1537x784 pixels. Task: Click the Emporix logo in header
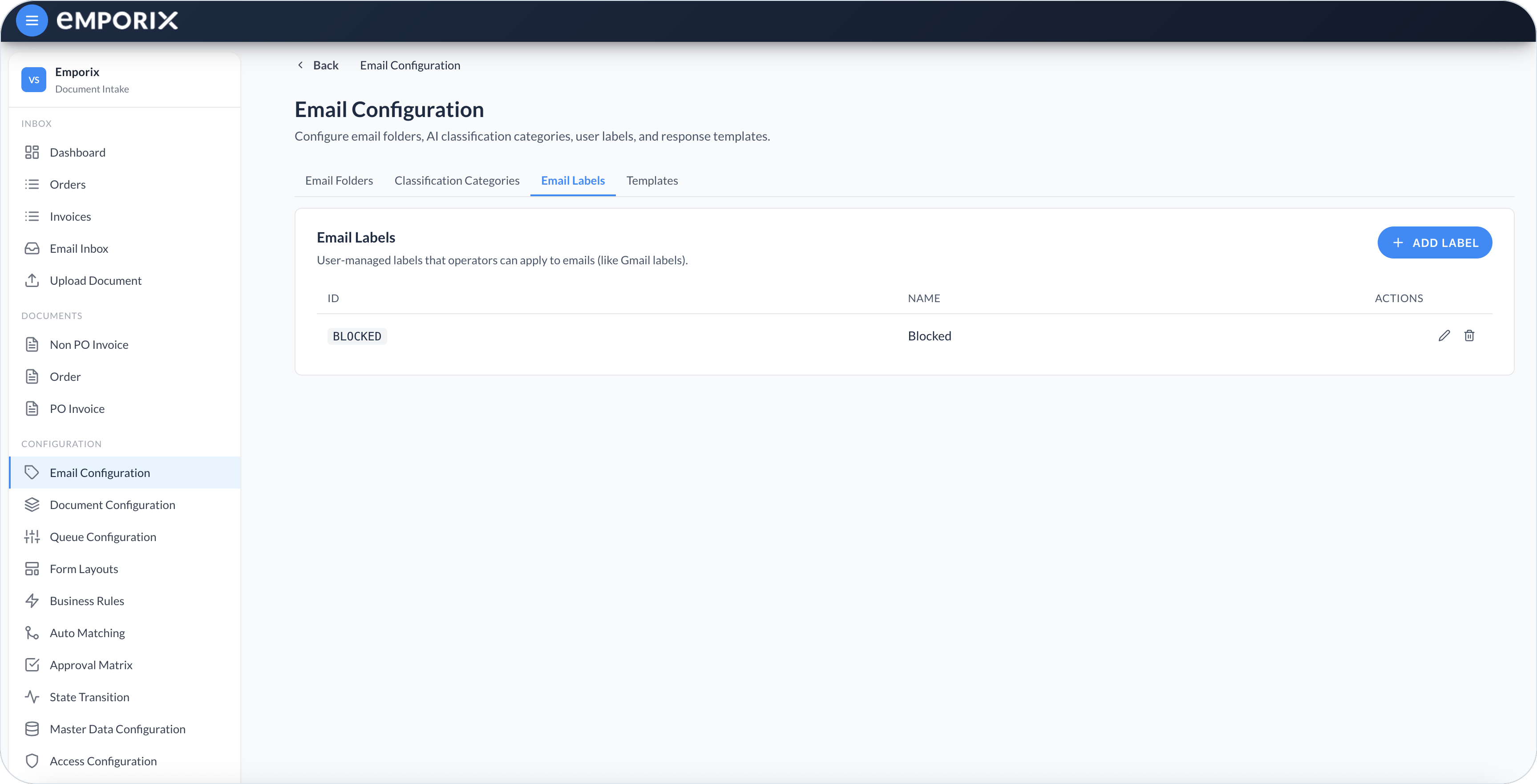117,20
